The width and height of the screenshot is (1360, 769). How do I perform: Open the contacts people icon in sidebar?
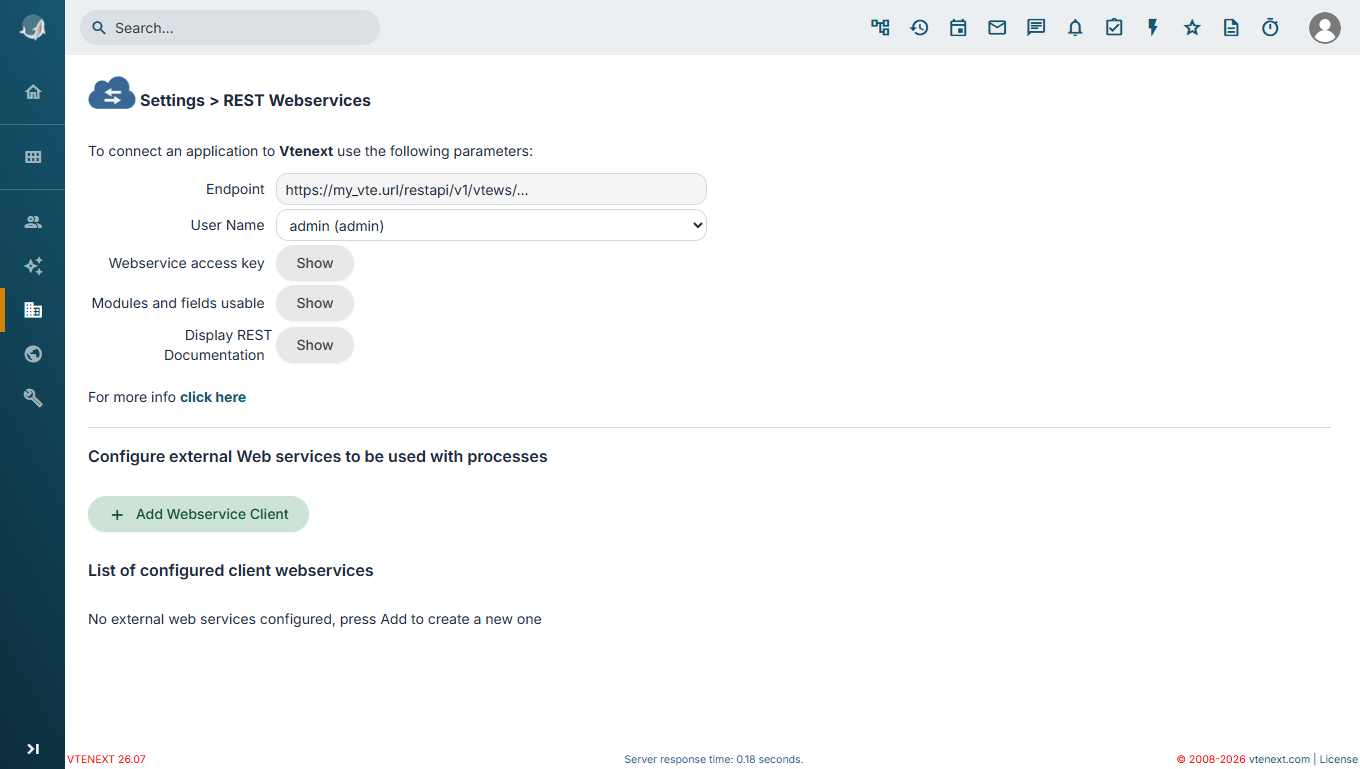click(33, 222)
